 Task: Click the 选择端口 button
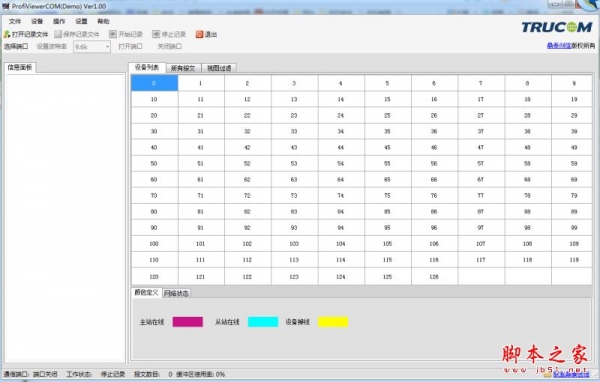click(16, 47)
